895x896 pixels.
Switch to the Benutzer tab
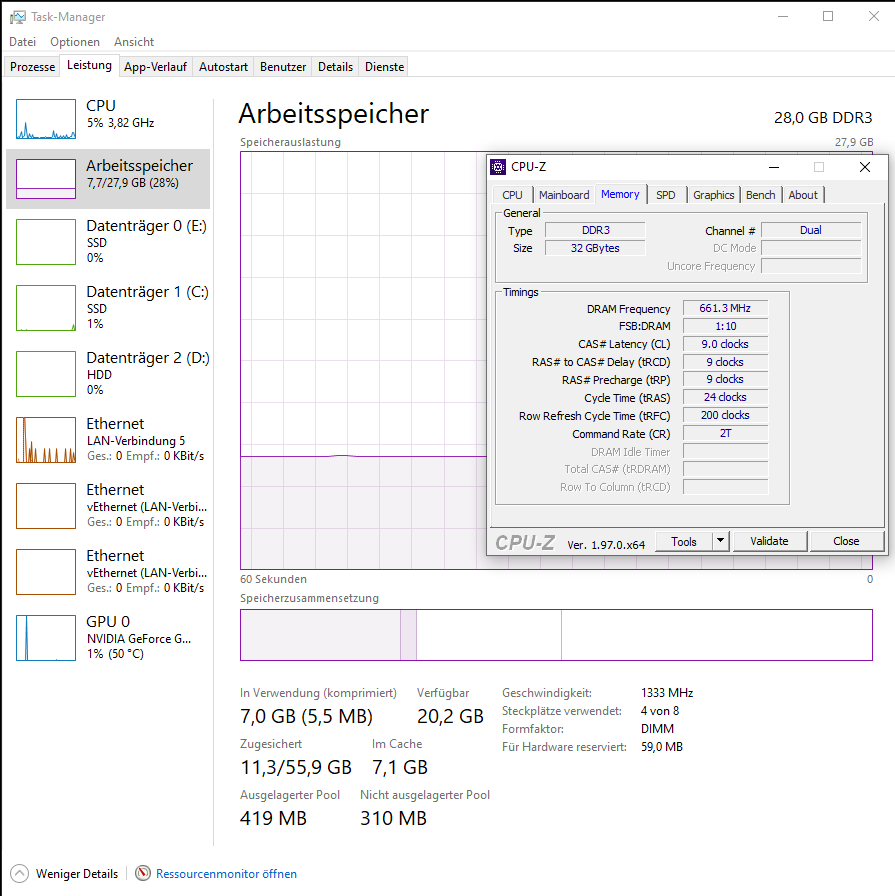point(283,67)
